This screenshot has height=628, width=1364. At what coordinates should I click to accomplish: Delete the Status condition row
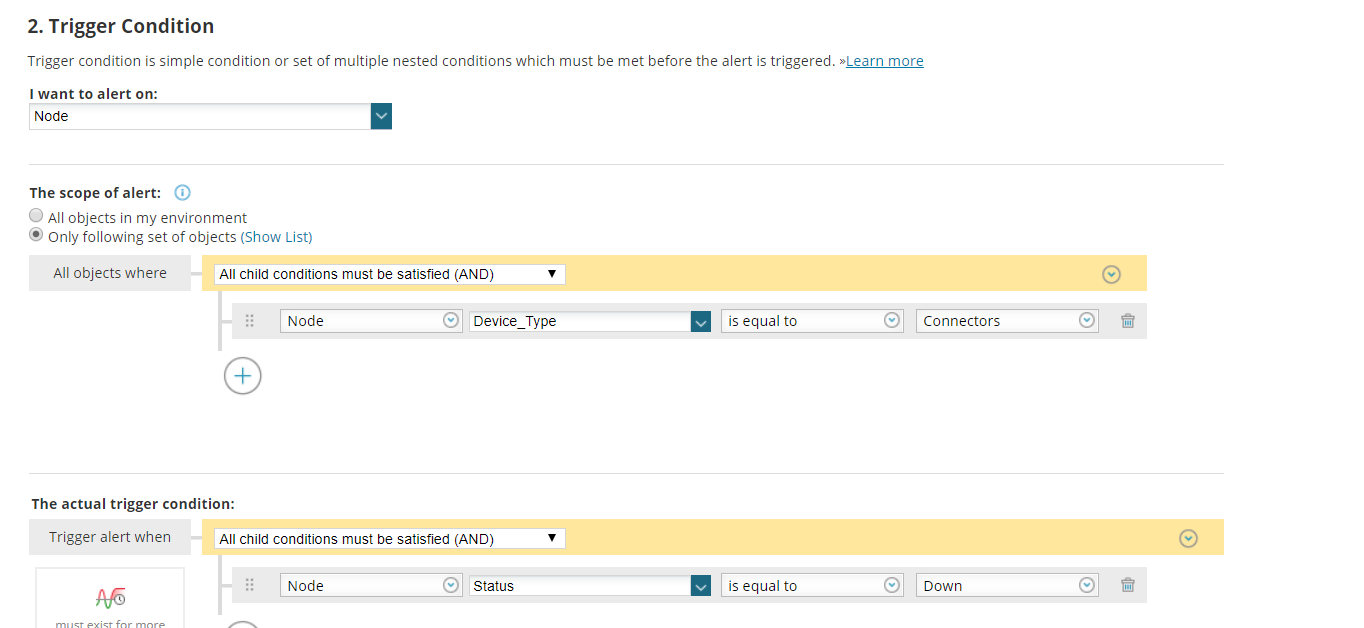tap(1128, 586)
